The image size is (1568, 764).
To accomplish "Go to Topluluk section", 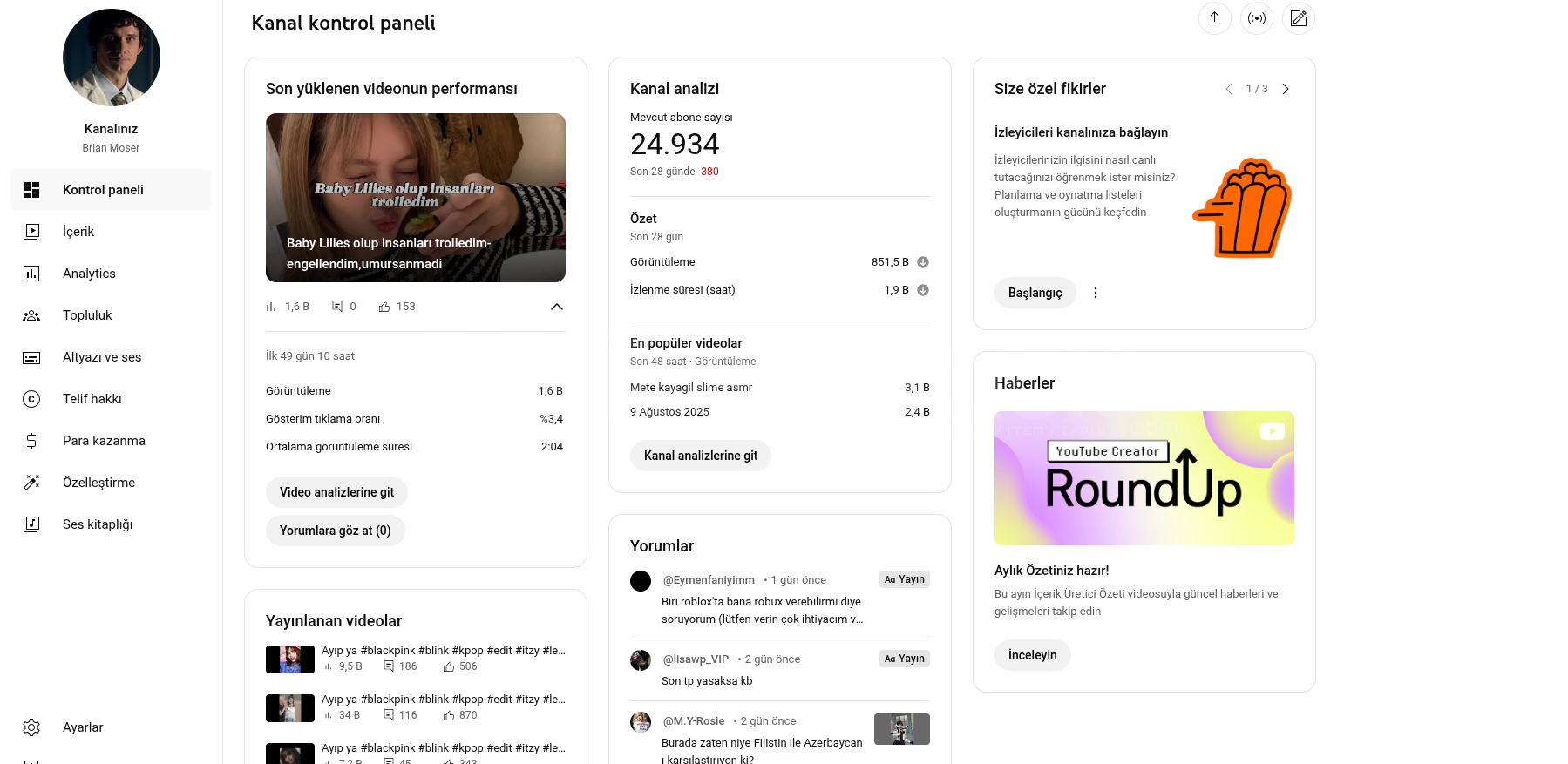I will click(111, 315).
